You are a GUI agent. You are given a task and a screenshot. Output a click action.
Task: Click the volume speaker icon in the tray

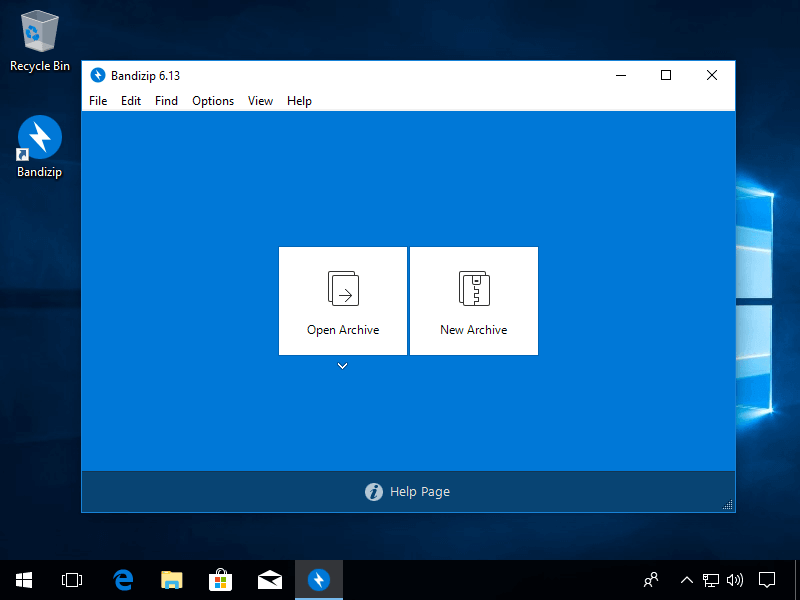click(735, 580)
